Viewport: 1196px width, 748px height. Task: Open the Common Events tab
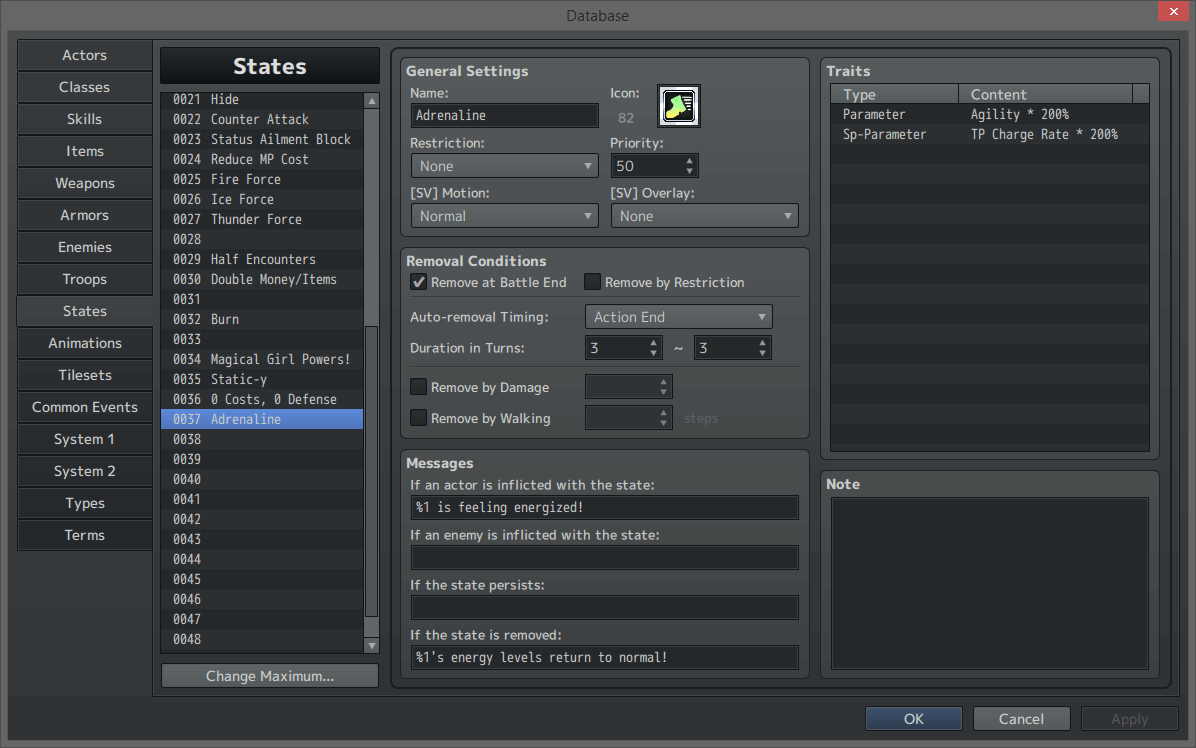(85, 407)
